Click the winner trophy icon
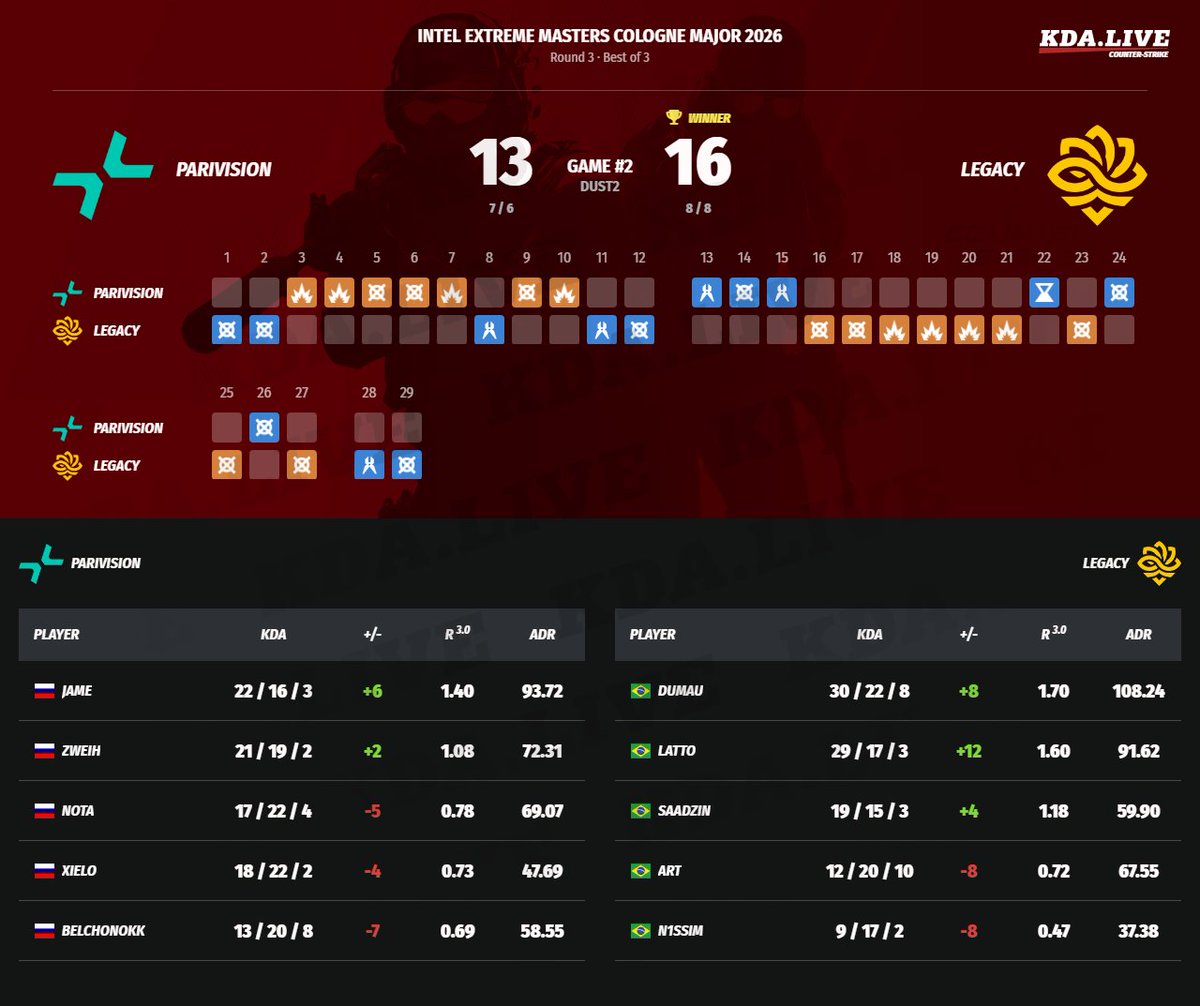 point(674,117)
